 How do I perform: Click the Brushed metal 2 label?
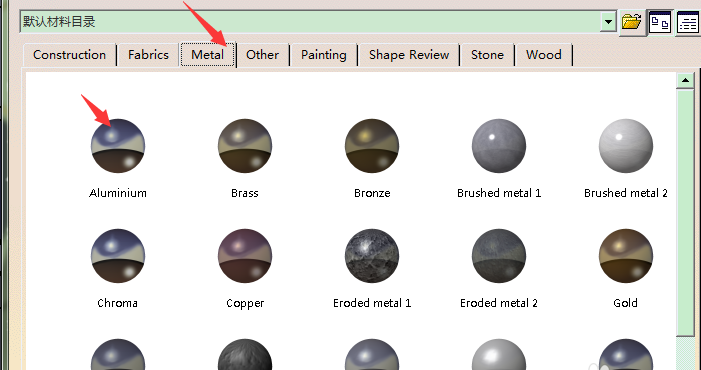(x=626, y=193)
